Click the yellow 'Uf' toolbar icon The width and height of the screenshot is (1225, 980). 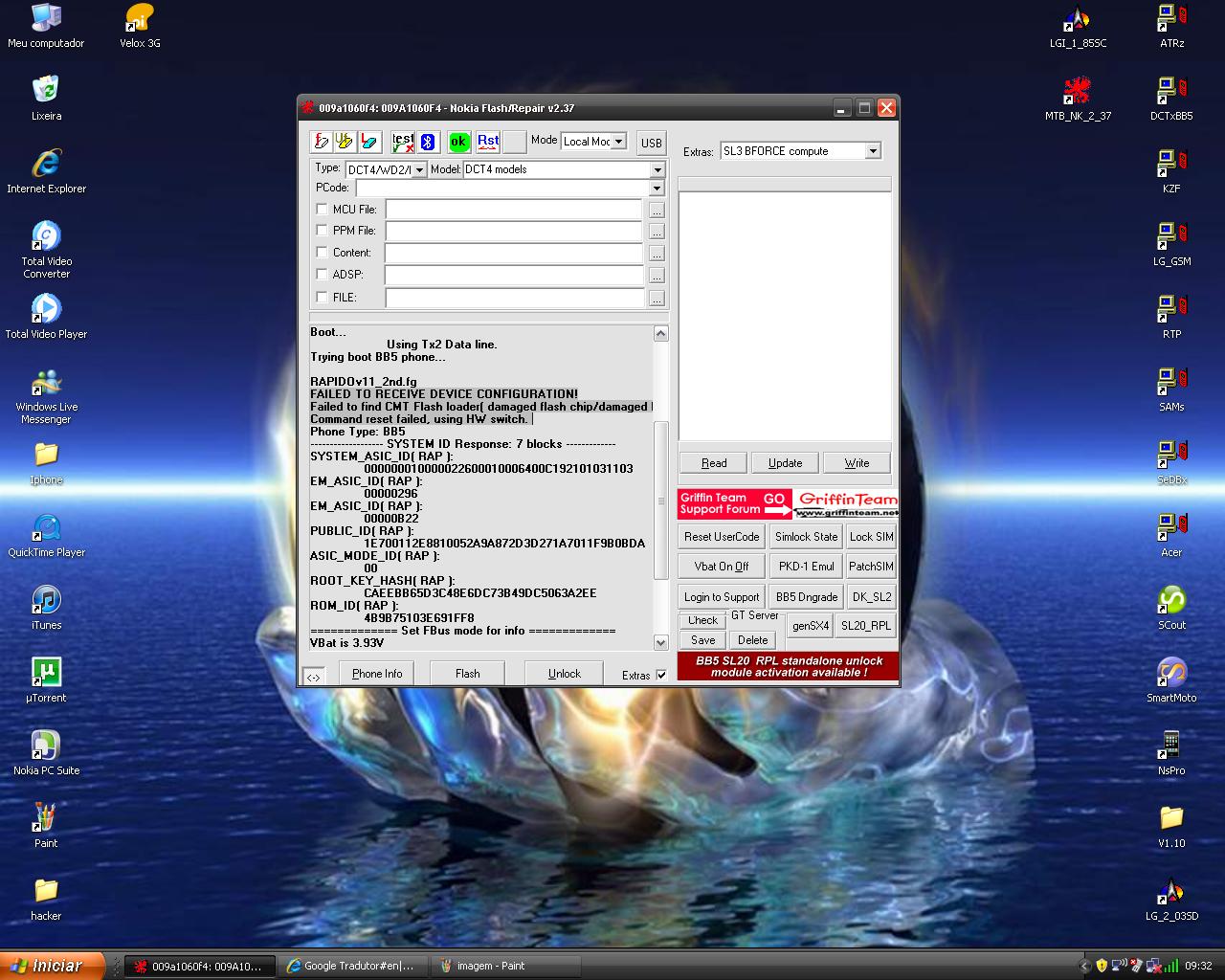point(345,142)
